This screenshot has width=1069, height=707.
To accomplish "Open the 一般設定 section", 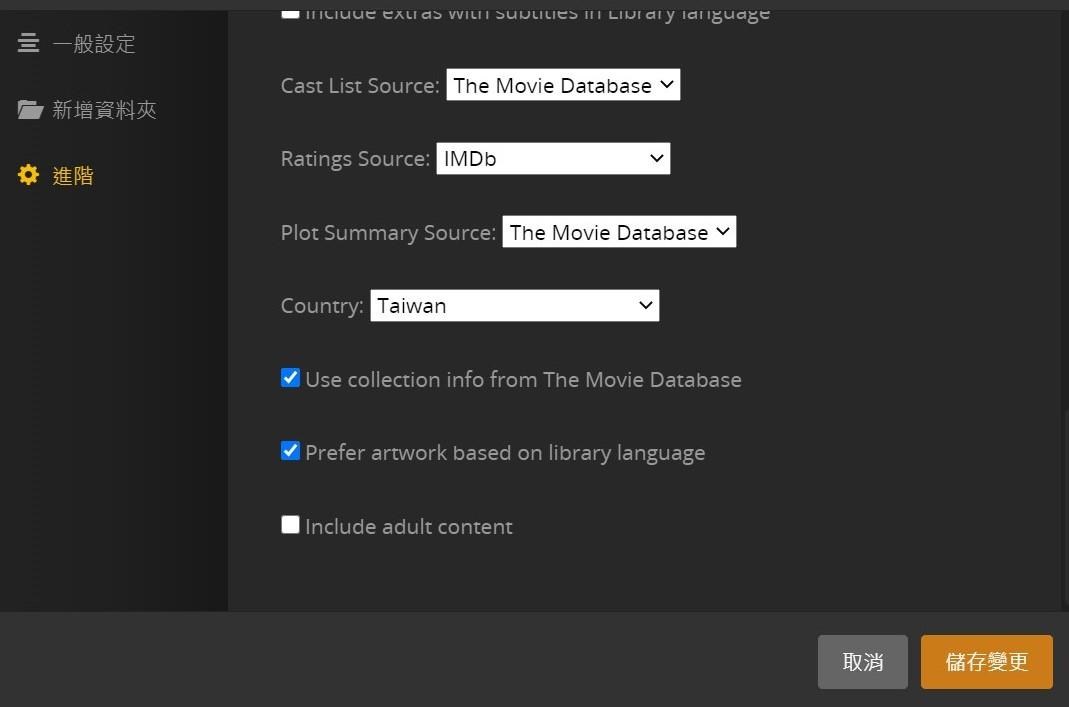I will (93, 44).
